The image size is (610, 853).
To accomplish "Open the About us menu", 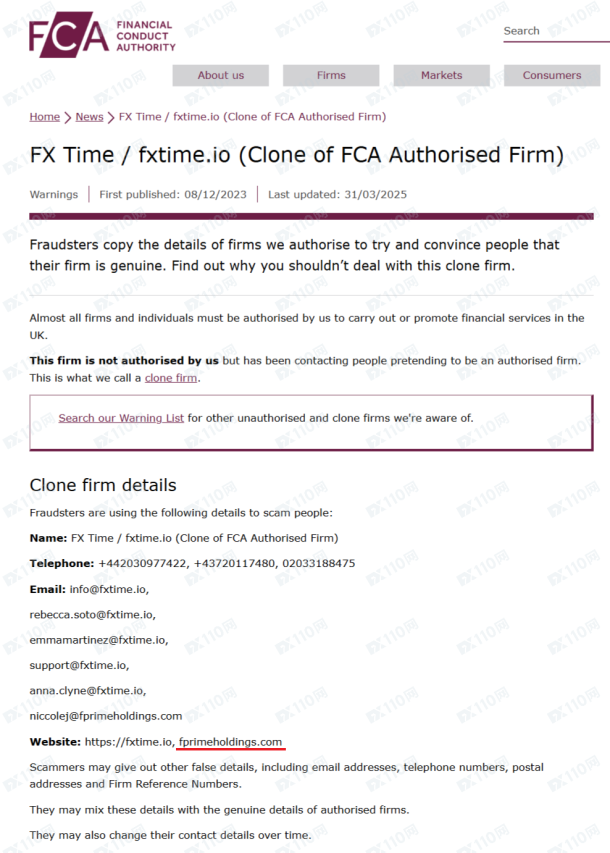I will click(220, 75).
